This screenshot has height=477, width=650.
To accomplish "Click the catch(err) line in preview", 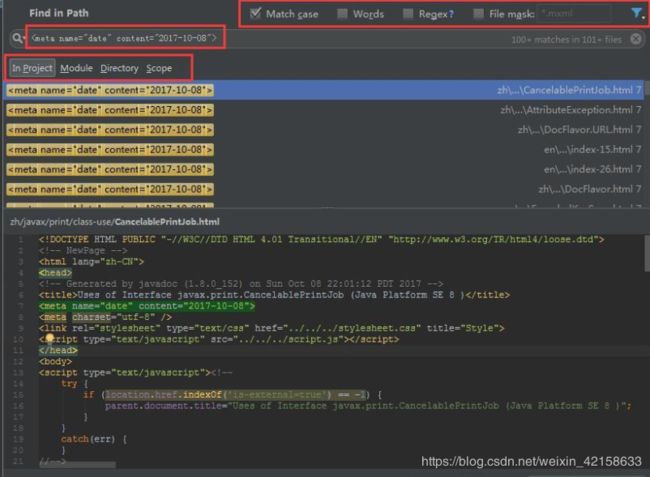I will tap(94, 439).
